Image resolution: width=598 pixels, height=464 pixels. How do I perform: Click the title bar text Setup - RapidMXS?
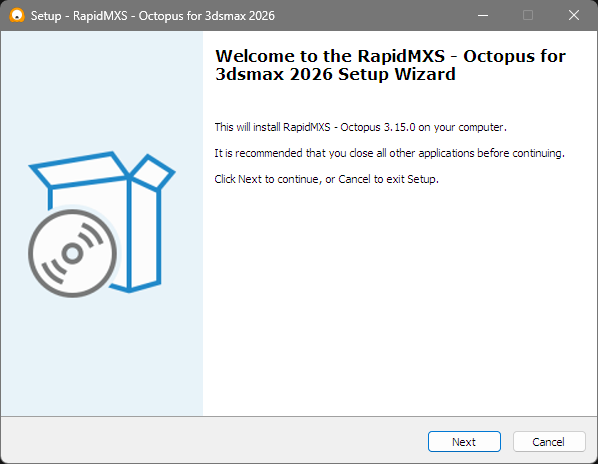(79, 16)
